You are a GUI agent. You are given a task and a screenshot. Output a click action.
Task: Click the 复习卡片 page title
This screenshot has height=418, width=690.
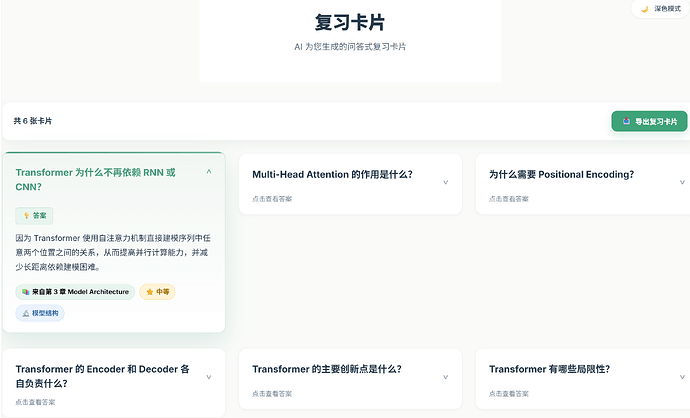(350, 22)
